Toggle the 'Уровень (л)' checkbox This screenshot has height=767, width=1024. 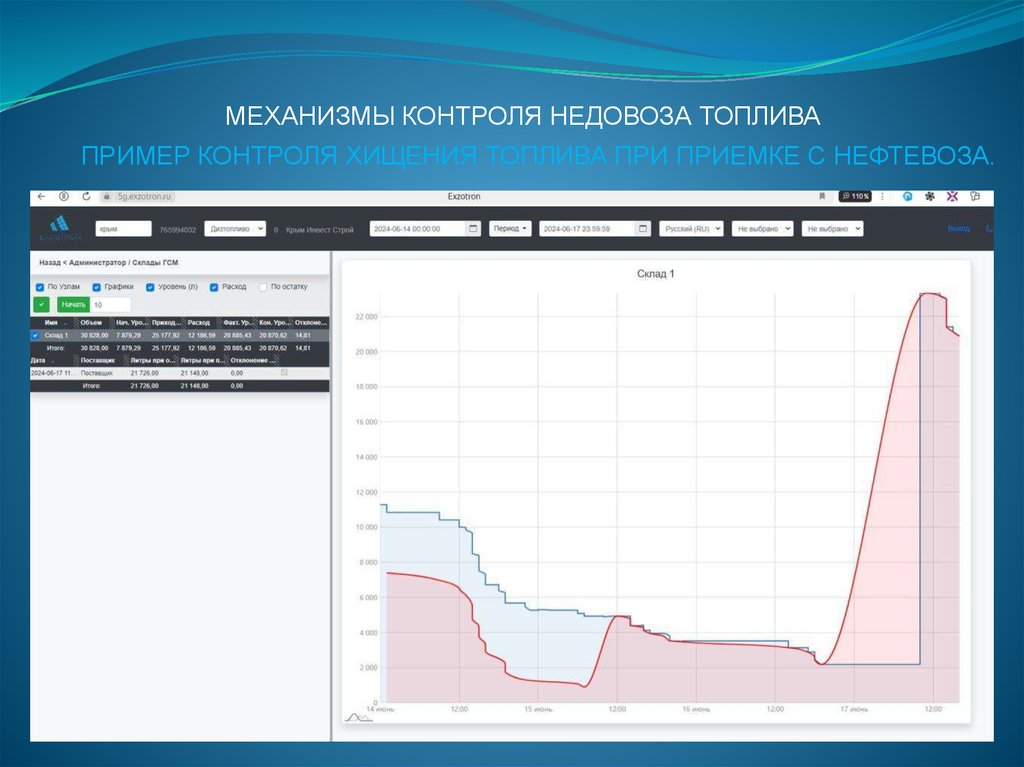150,287
